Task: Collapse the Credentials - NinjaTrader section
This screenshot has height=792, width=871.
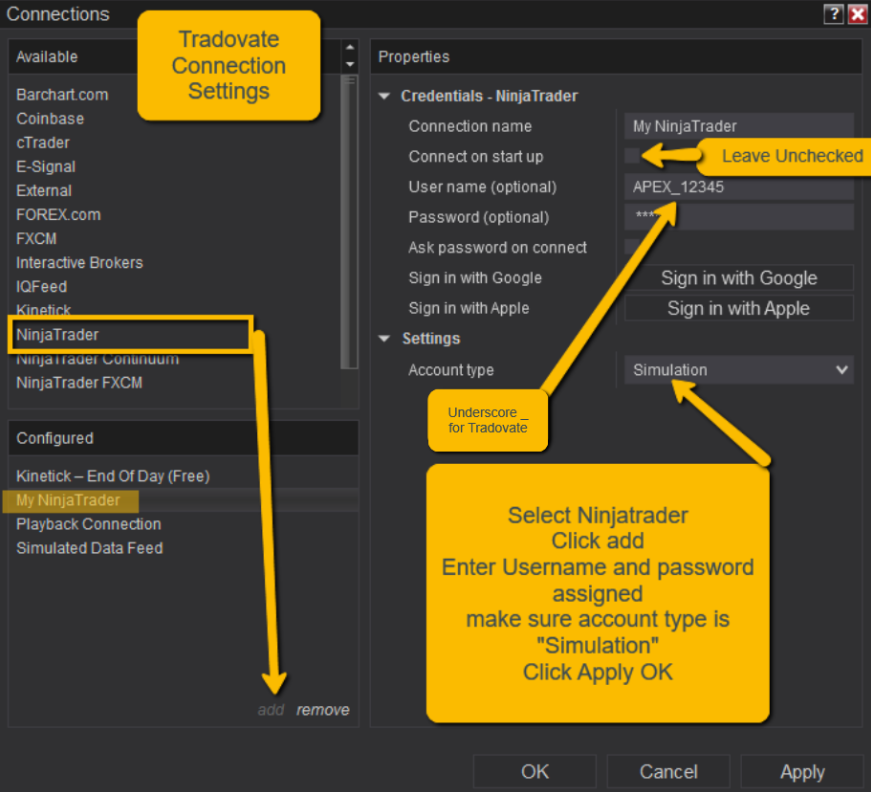Action: point(384,96)
